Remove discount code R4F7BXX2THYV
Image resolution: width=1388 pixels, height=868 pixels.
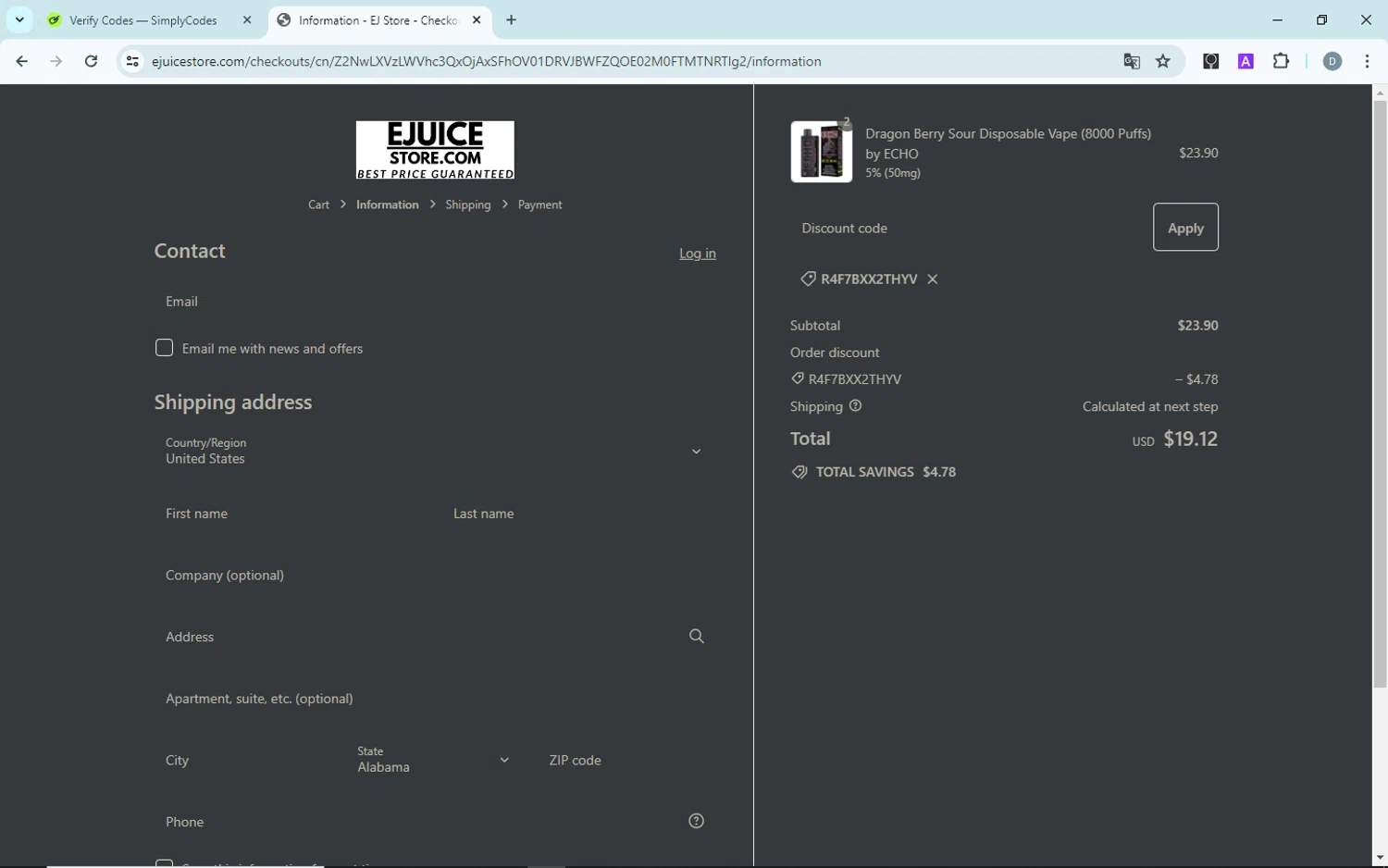point(933,279)
